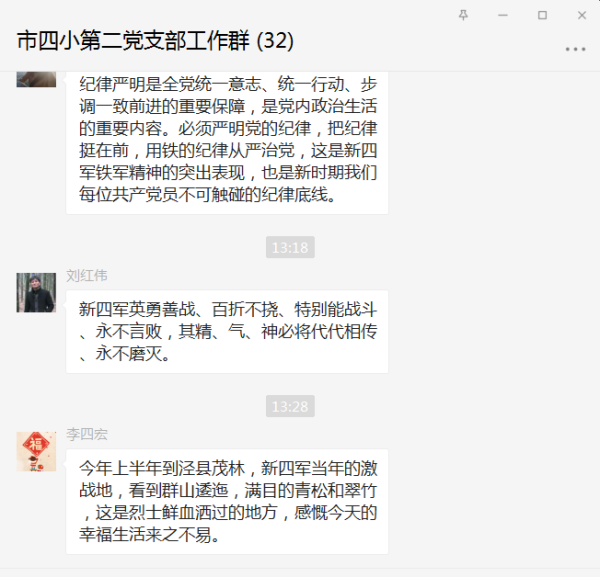Close the chat window
The height and width of the screenshot is (577, 600).
[582, 15]
